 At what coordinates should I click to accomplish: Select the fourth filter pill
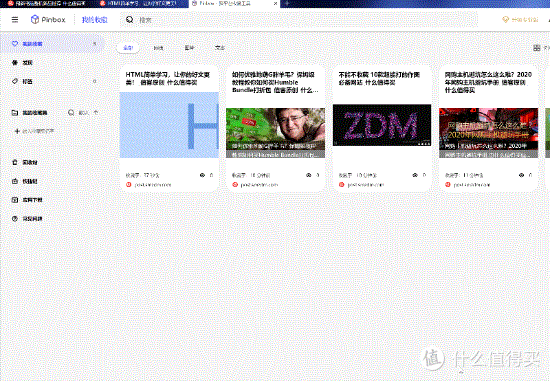click(220, 48)
